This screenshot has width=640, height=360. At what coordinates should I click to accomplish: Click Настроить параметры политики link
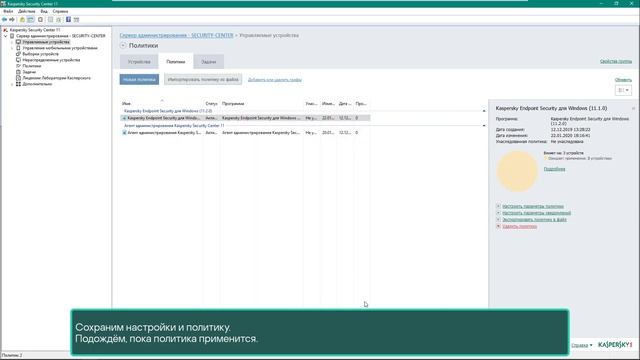tap(533, 207)
